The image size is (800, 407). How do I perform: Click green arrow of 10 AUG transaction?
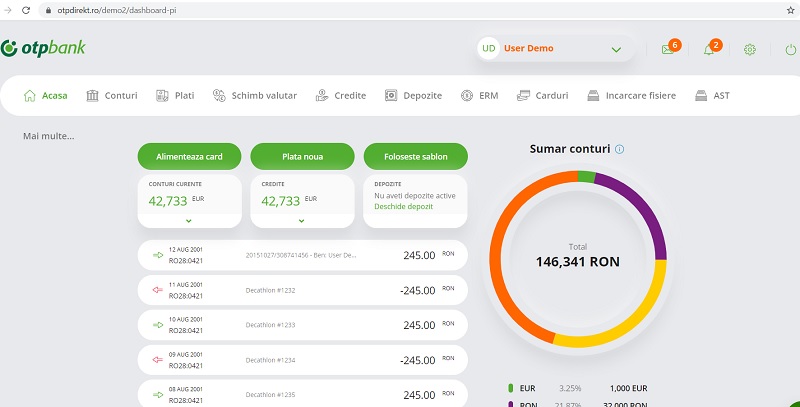pyautogui.click(x=158, y=324)
